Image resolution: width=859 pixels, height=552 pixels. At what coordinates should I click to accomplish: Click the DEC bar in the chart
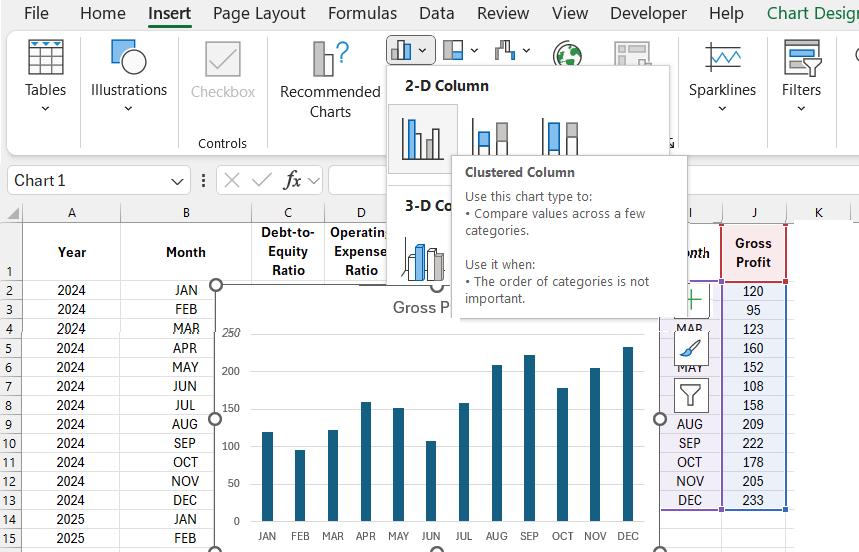pyautogui.click(x=628, y=434)
